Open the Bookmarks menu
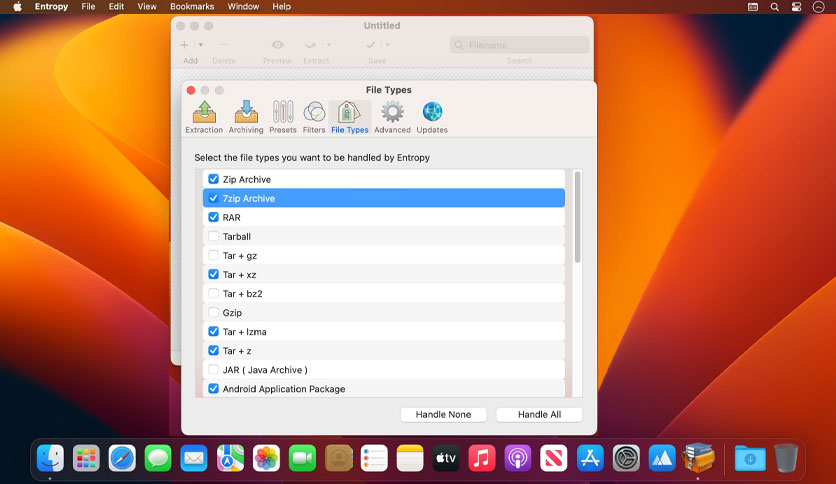The image size is (836, 484). coord(192,6)
